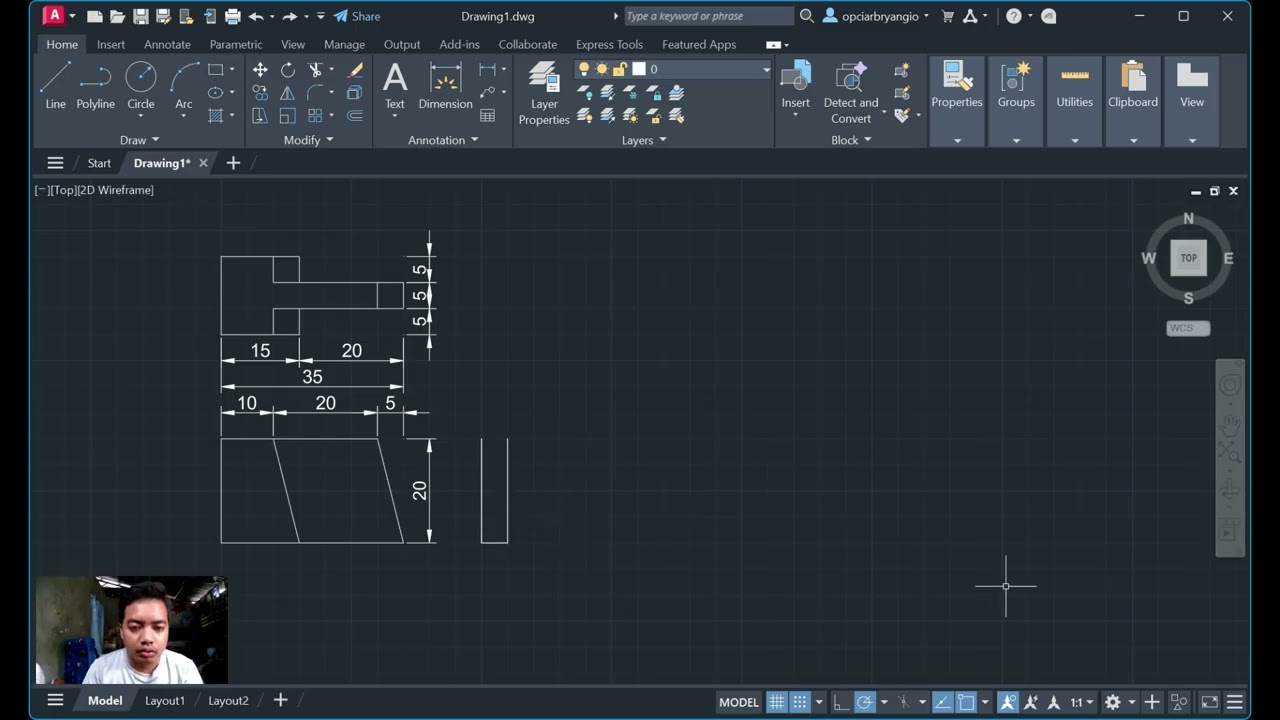Toggle auto-scale for annotations

(1031, 702)
